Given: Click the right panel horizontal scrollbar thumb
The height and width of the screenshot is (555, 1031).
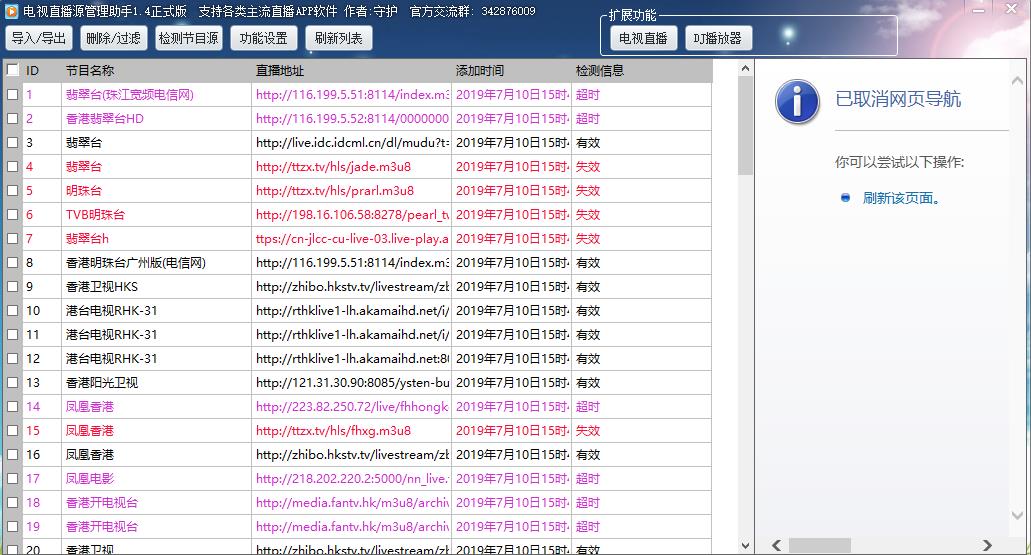Looking at the screenshot, I should pos(819,545).
